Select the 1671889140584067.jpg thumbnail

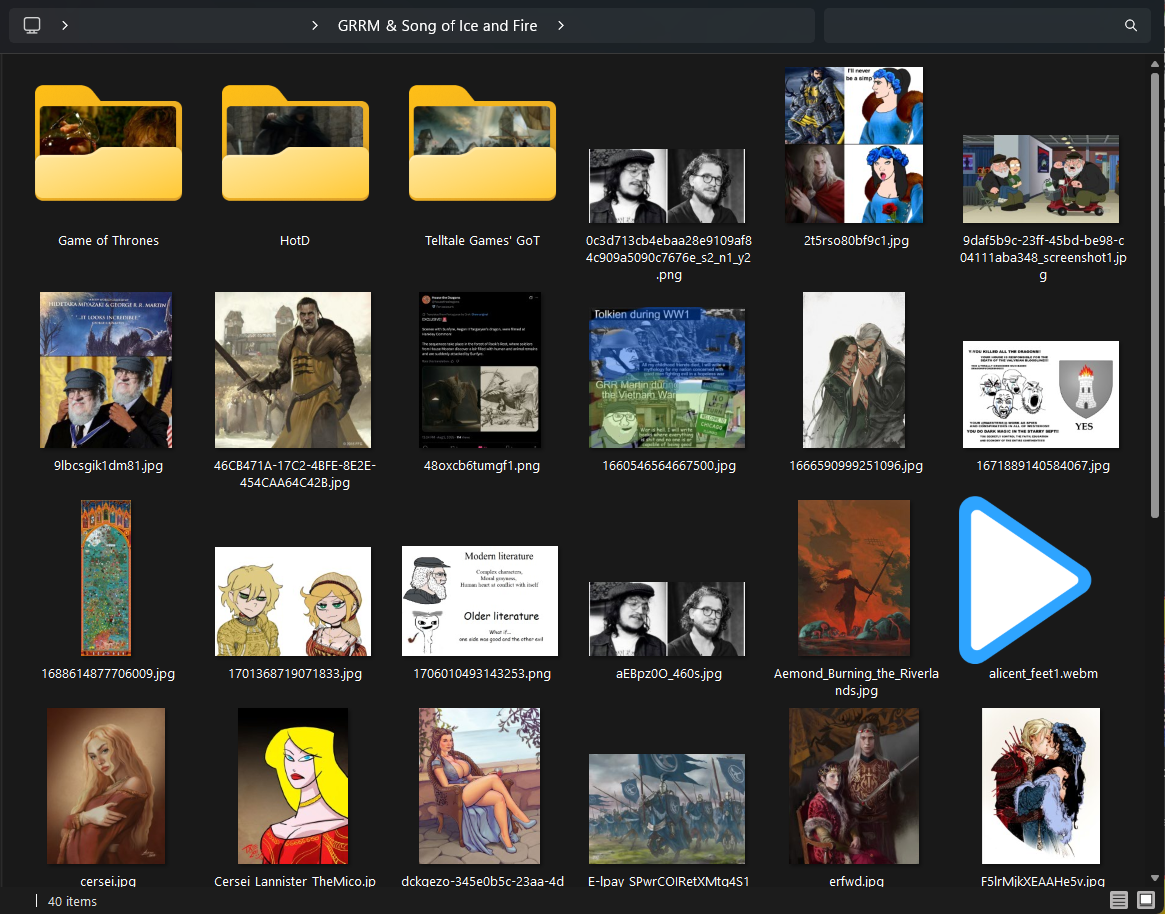[1041, 395]
